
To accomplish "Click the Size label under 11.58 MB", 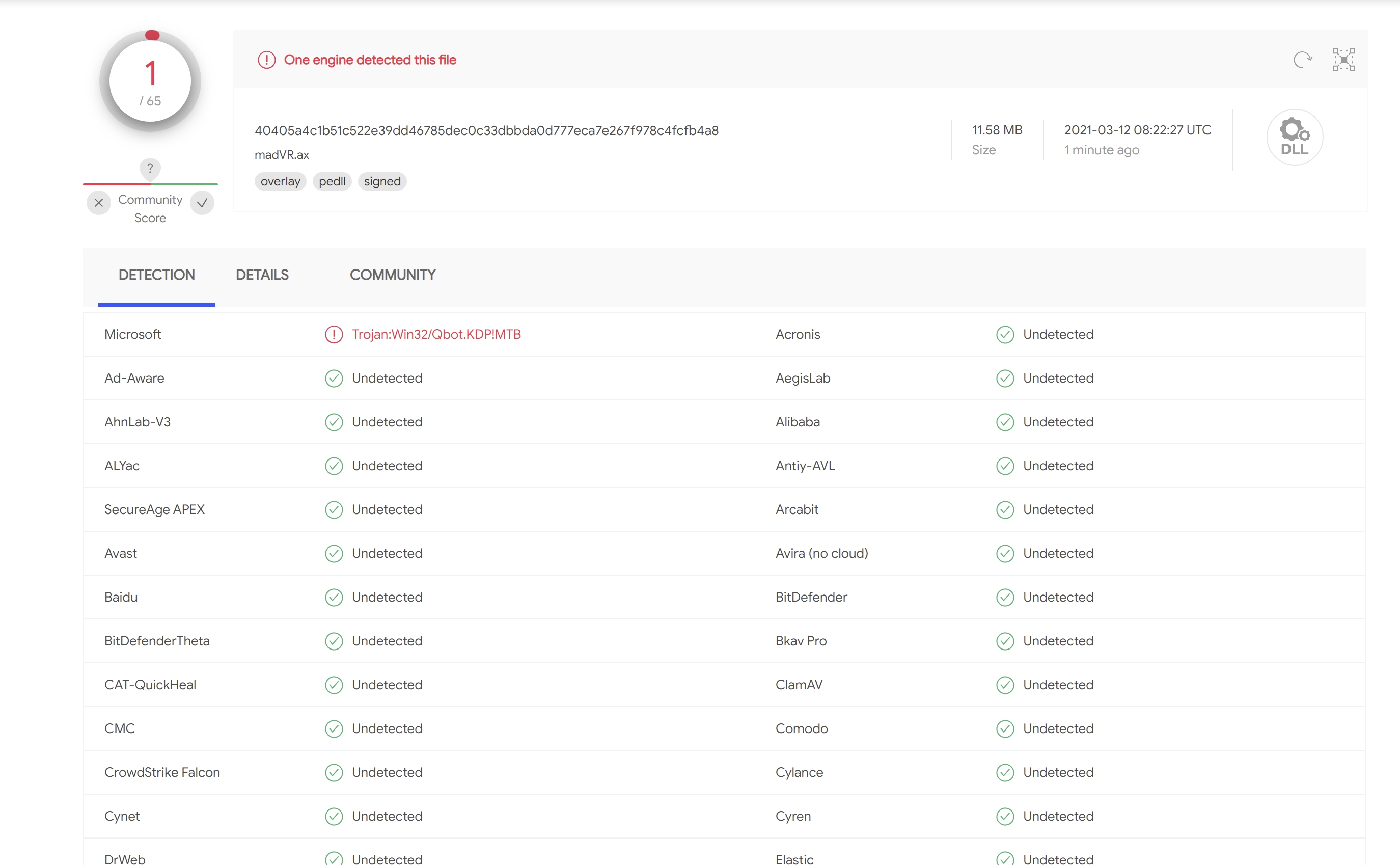I will 983,150.
